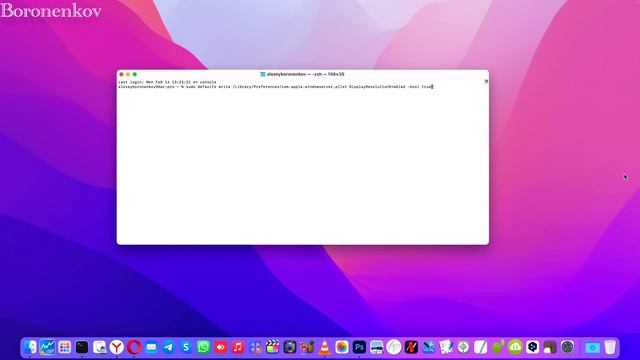Open the Preview app in dock
The width and height of the screenshot is (640, 360).
coord(100,347)
